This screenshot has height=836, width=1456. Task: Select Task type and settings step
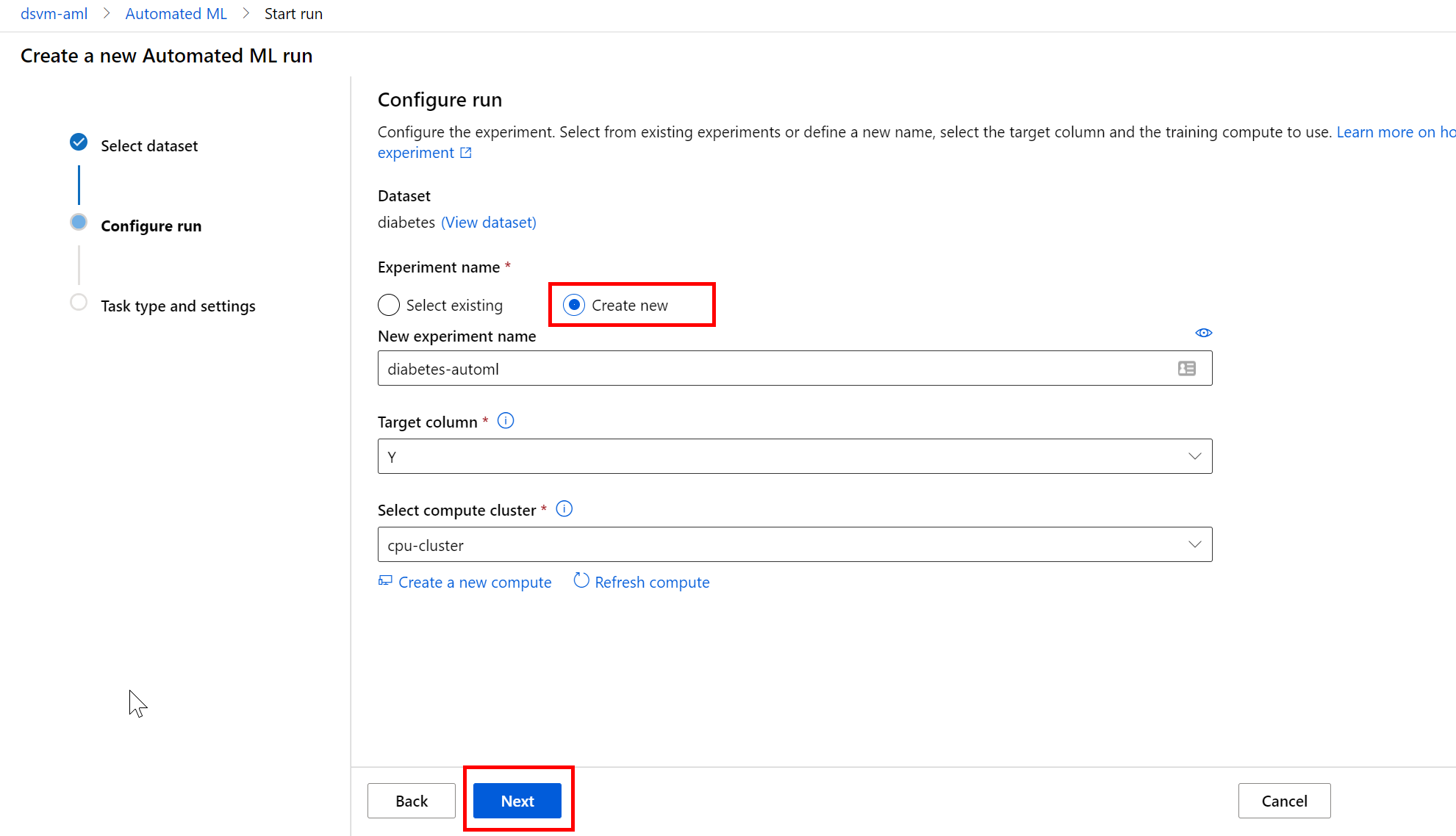(x=178, y=306)
